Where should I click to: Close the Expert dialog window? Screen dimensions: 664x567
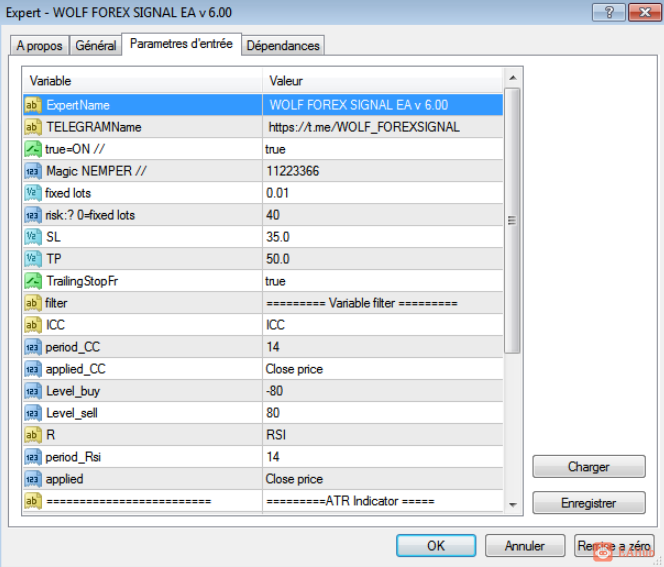point(645,12)
